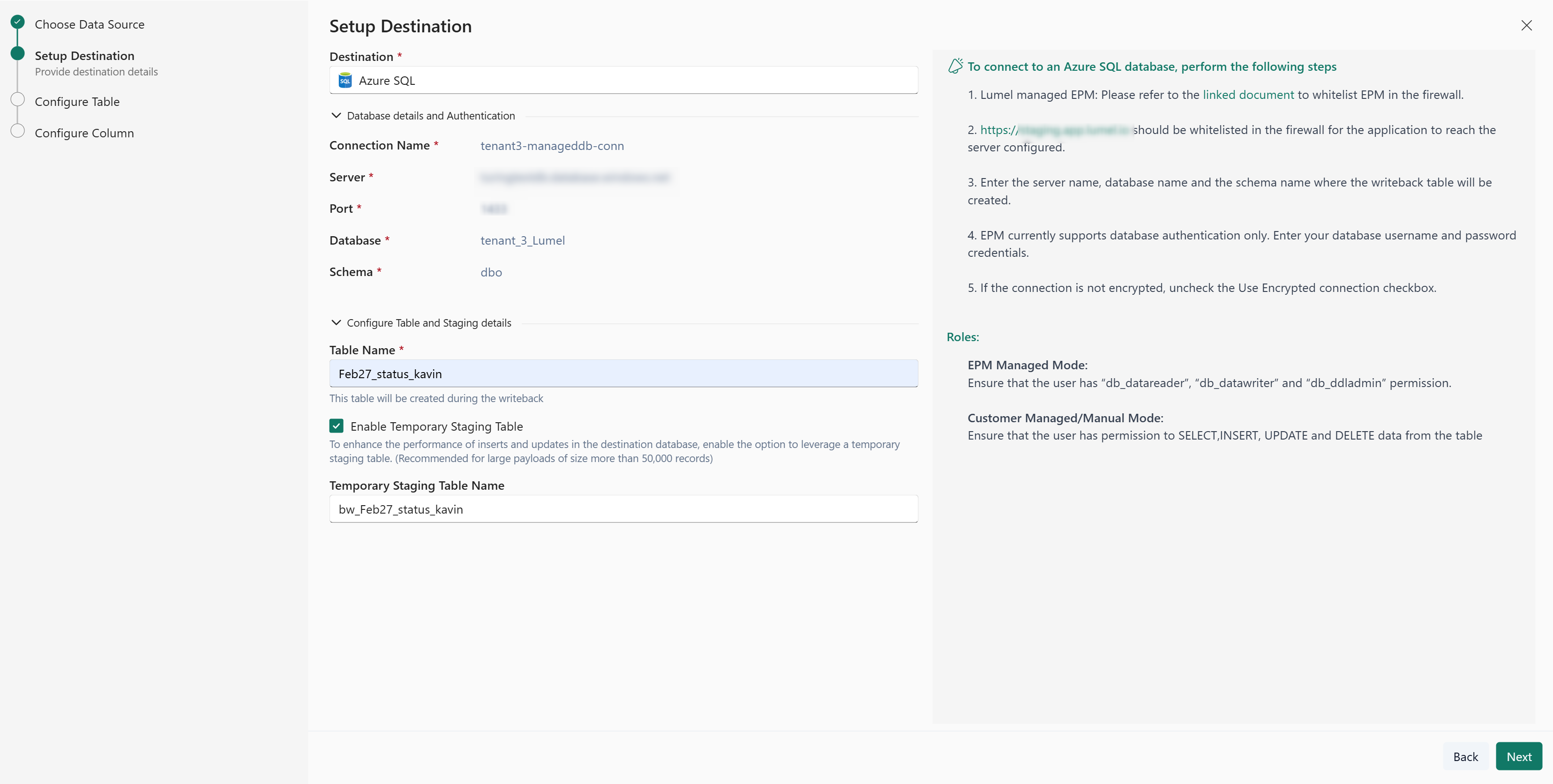Click the blurred https whitelist URL link

click(x=1055, y=129)
